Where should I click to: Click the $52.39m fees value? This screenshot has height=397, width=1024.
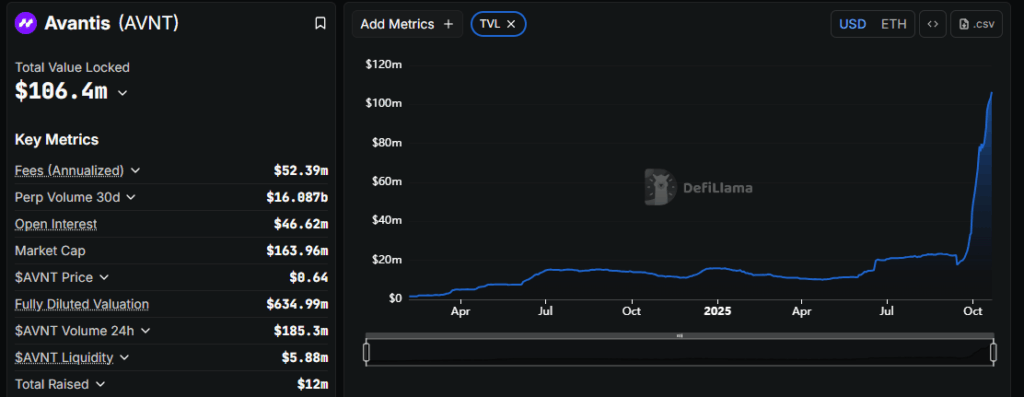[301, 170]
